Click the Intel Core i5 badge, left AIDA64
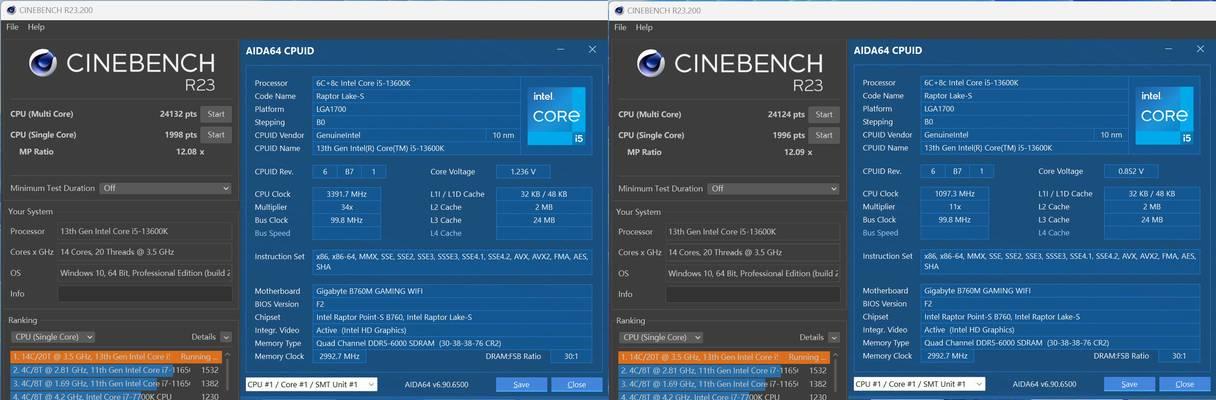The height and width of the screenshot is (400, 1216). (x=557, y=117)
